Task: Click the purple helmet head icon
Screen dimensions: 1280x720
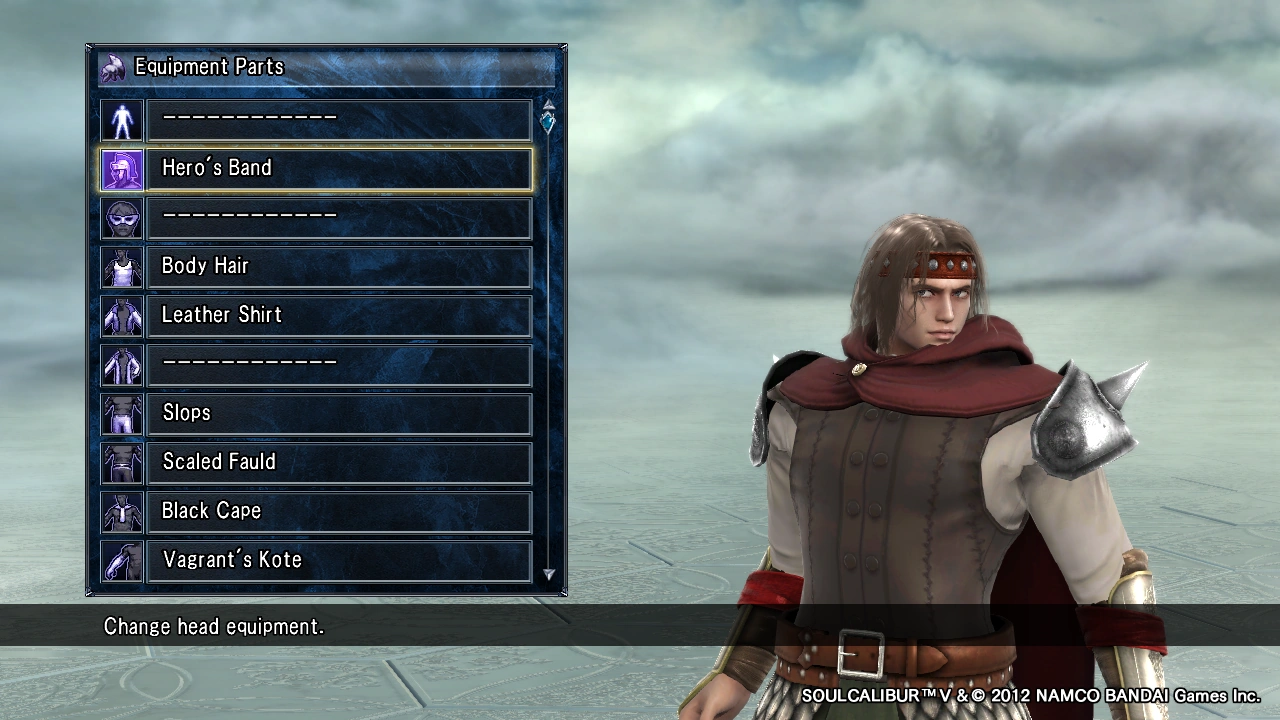Action: (122, 169)
